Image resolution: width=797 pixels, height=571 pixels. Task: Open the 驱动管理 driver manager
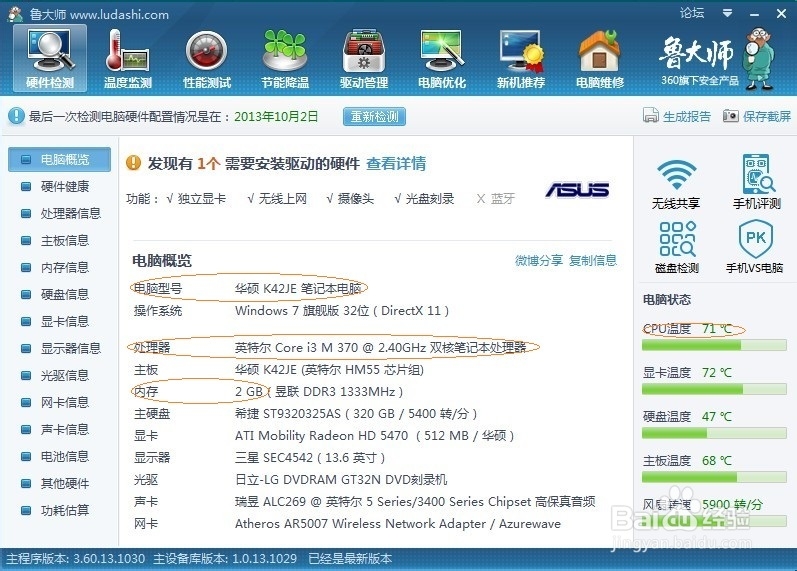click(x=364, y=58)
